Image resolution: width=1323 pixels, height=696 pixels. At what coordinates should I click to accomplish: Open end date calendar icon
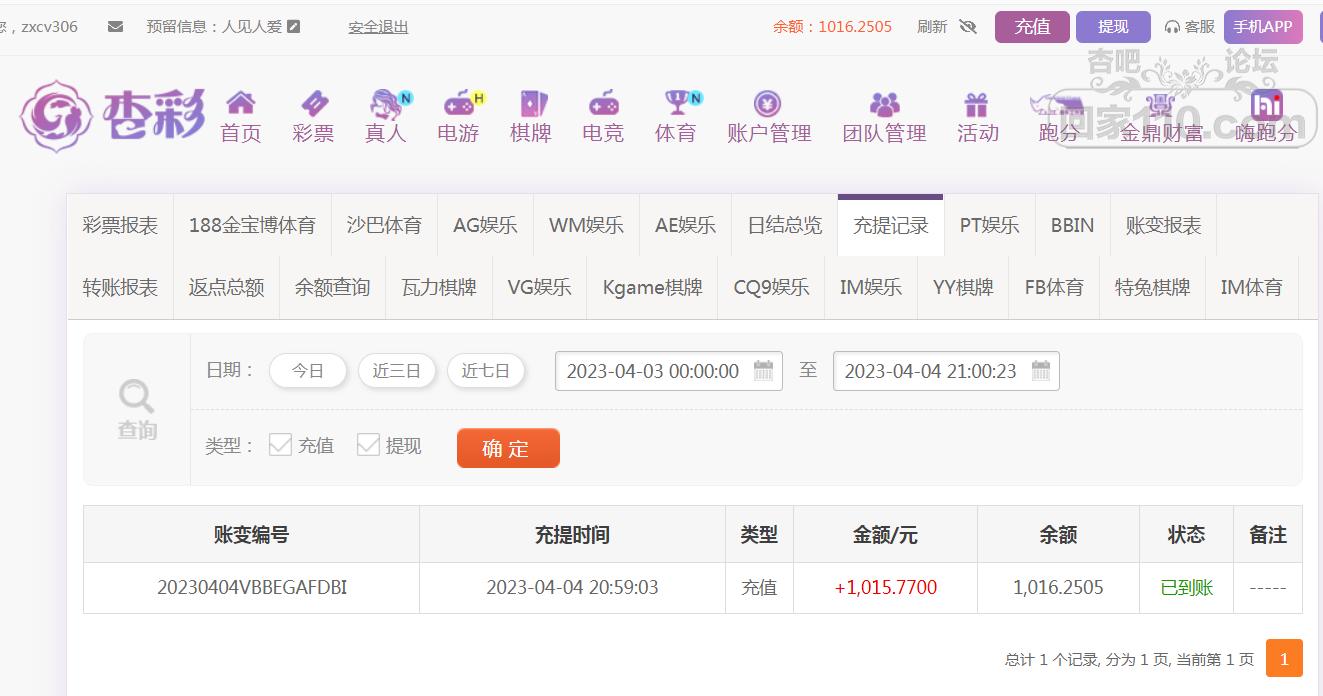[x=1040, y=371]
